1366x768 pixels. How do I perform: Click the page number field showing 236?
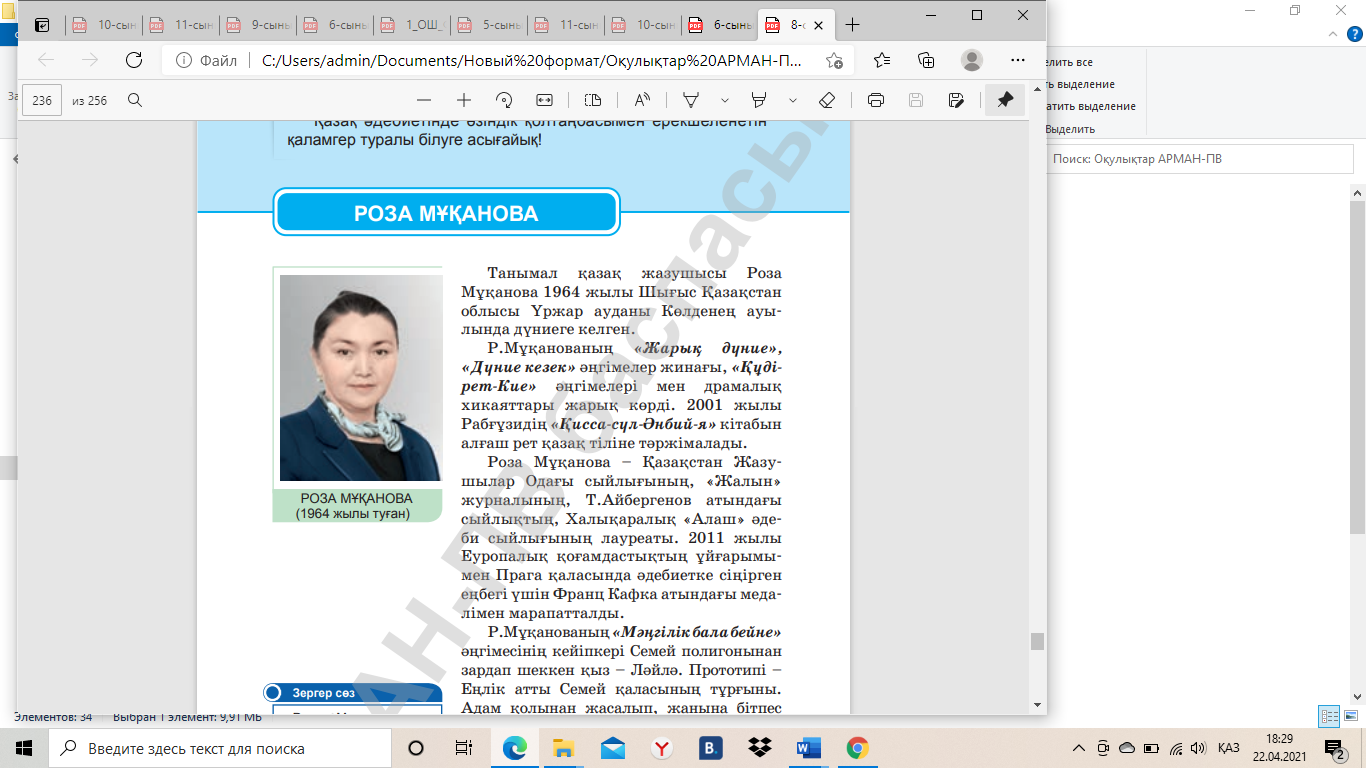42,100
